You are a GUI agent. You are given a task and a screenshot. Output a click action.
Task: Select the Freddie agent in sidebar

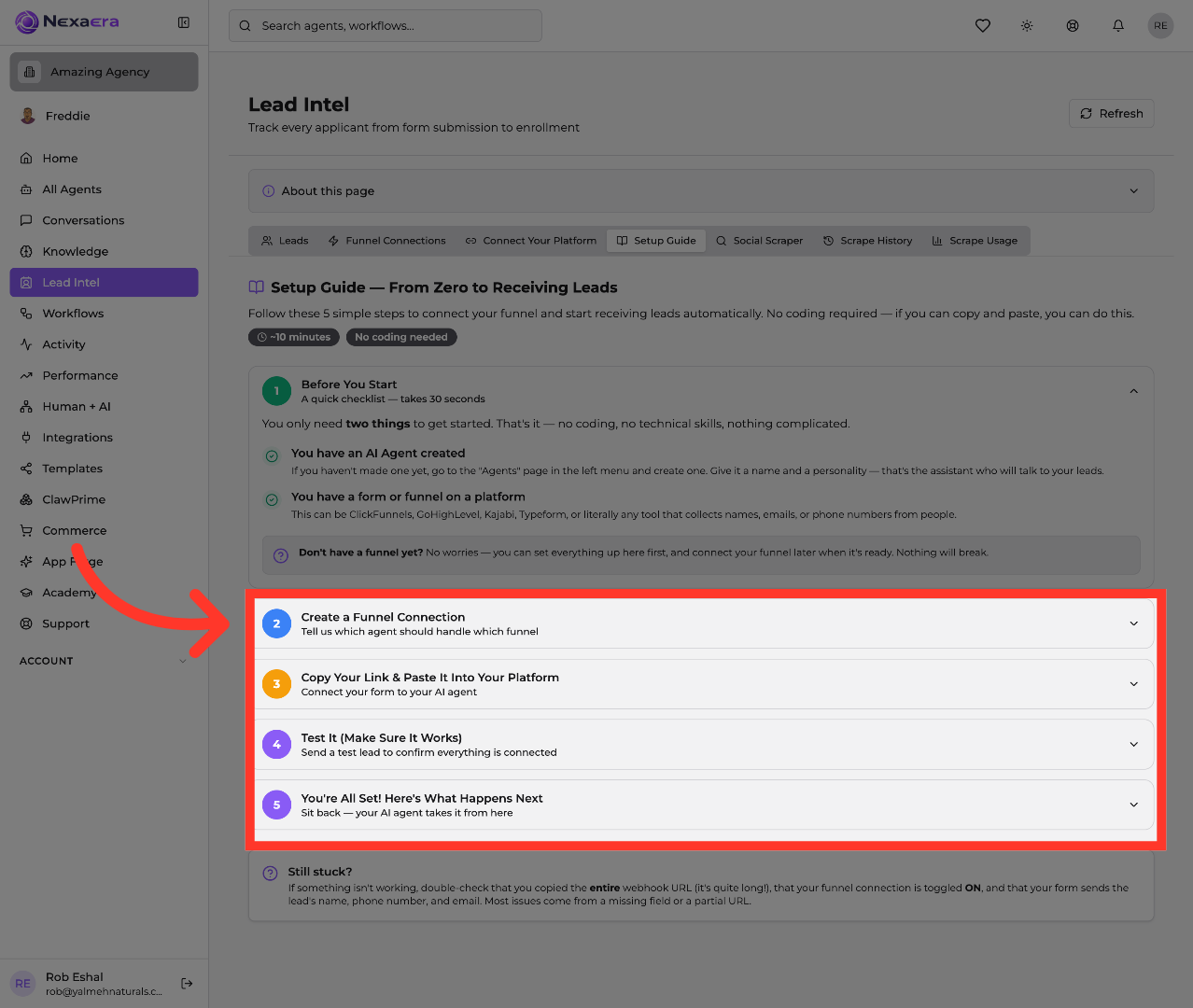[104, 116]
